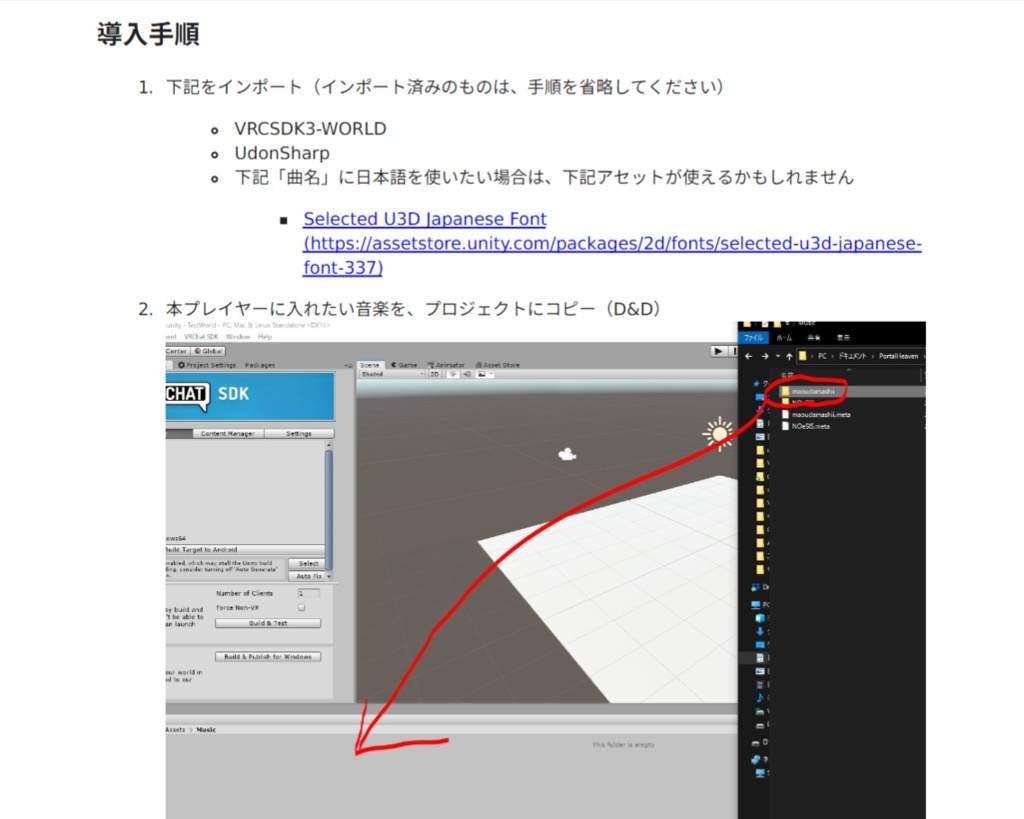Open the Shaded draw mode dropdown

pos(390,374)
